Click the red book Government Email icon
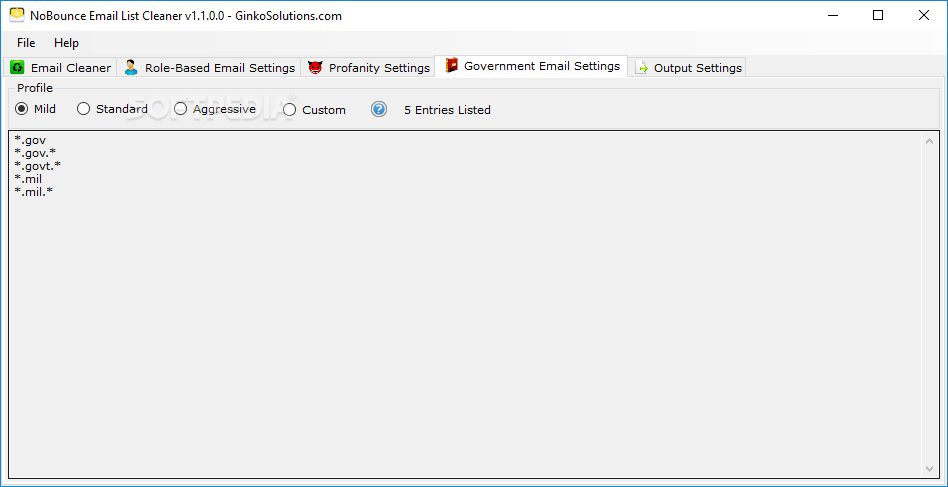 [452, 65]
